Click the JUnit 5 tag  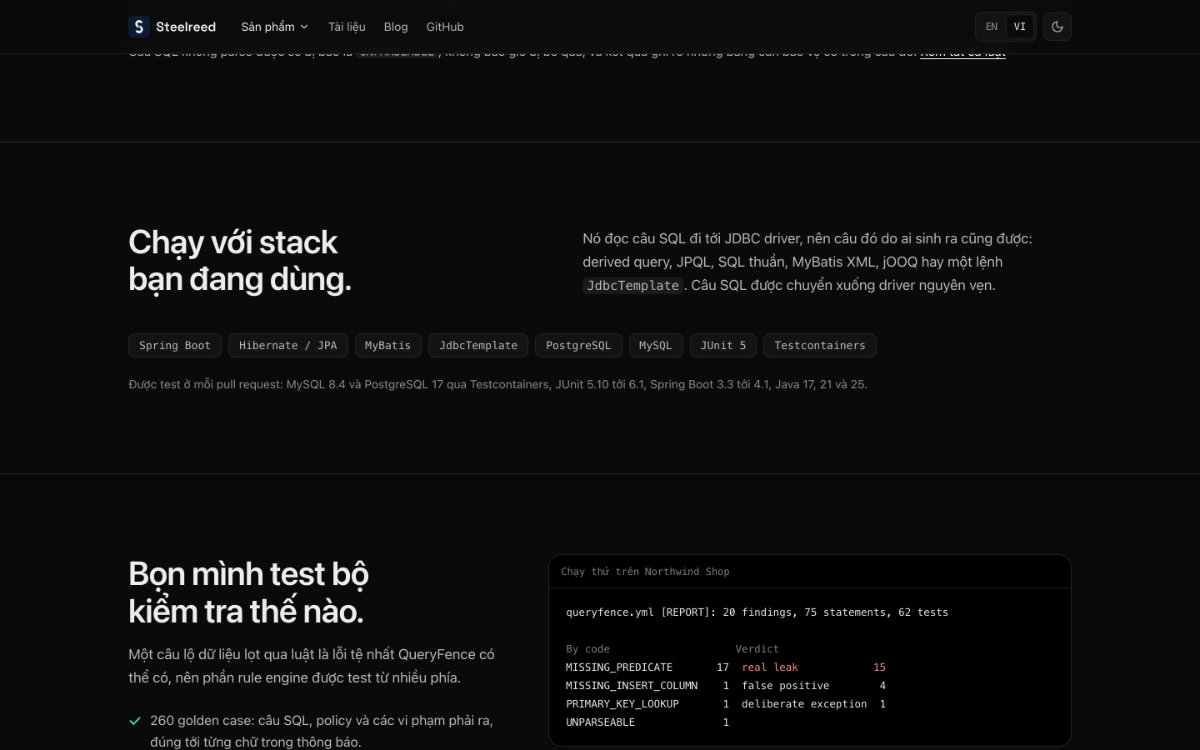[x=723, y=345]
